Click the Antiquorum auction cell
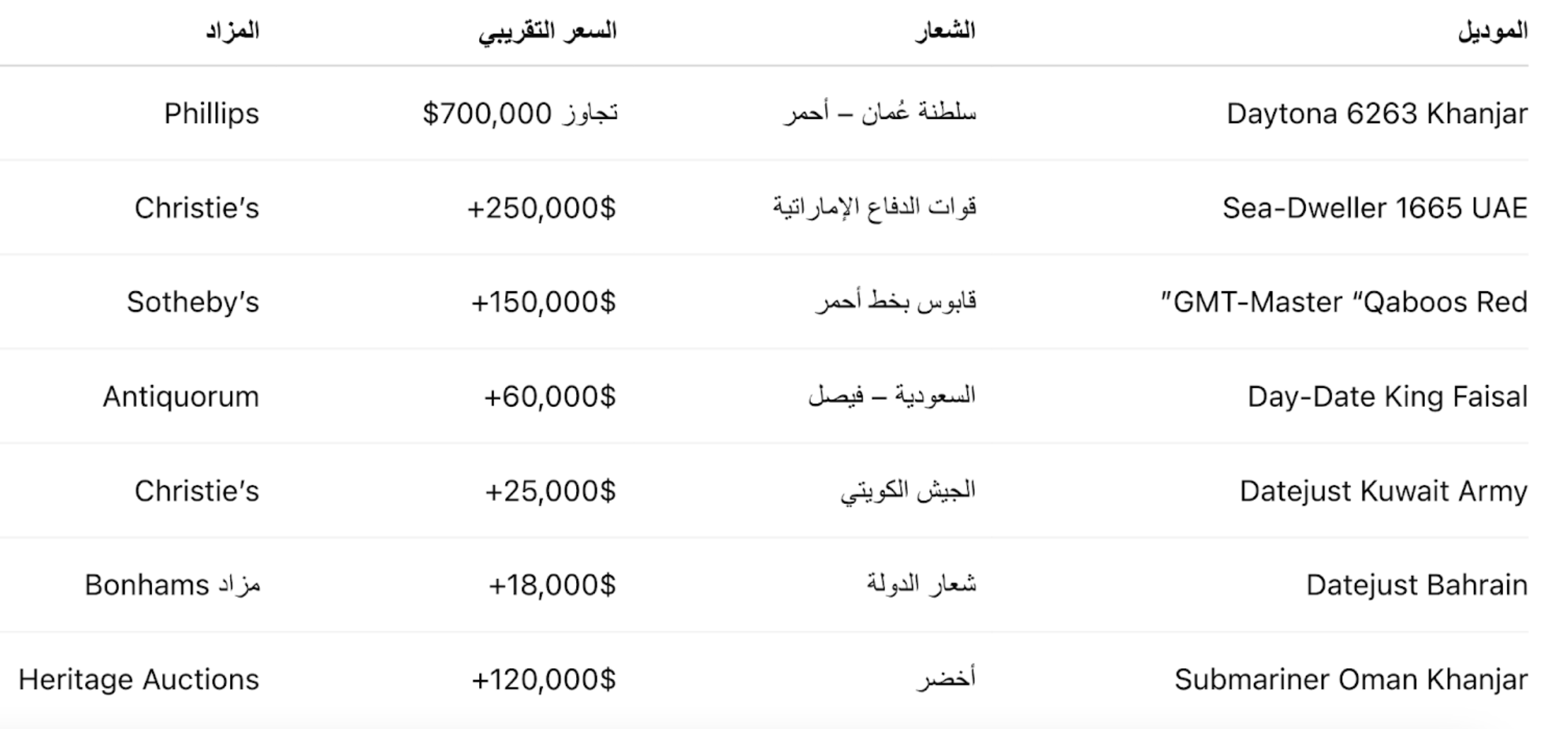The height and width of the screenshot is (729, 1568). 180,396
